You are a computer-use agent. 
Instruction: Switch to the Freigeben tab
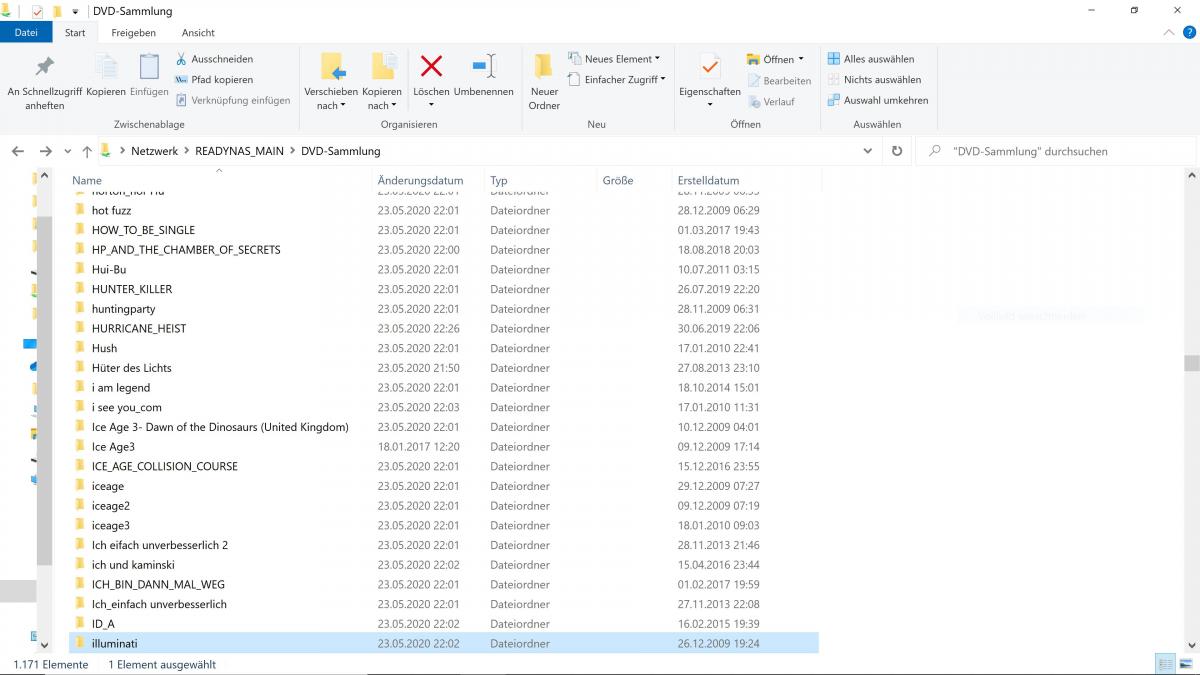133,32
